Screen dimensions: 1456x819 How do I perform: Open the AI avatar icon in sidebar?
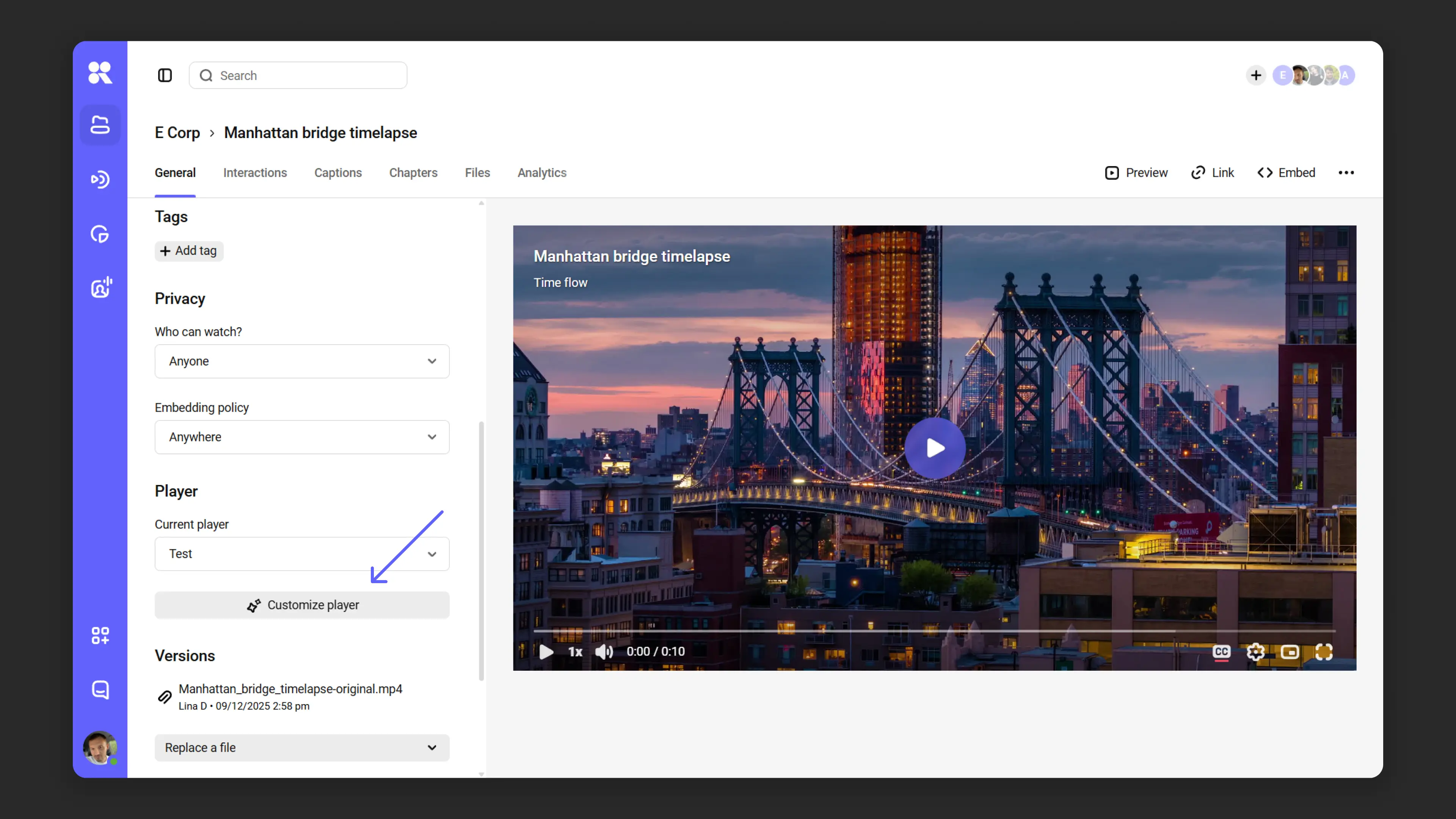coord(101,287)
